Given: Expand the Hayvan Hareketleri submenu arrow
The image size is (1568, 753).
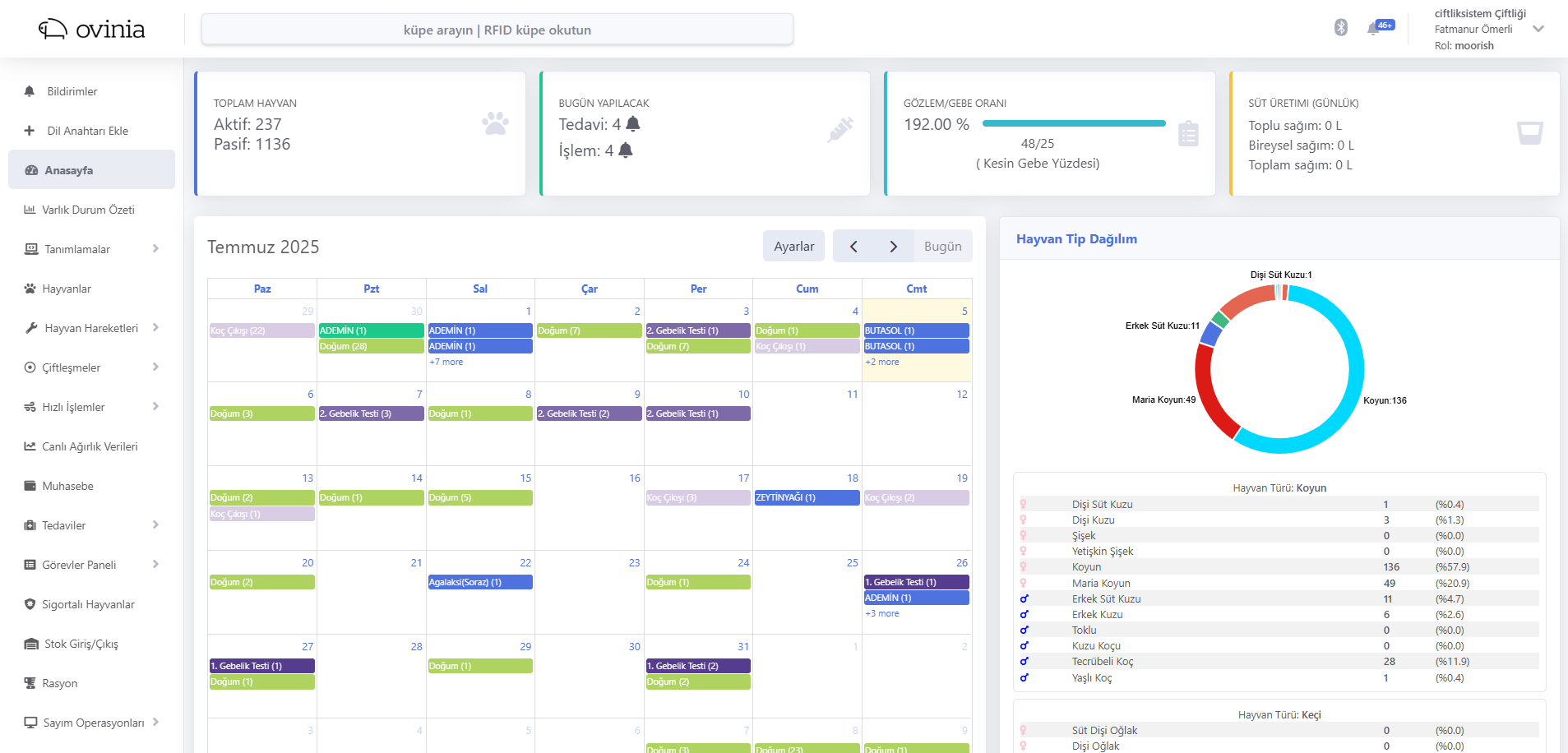Looking at the screenshot, I should coord(155,327).
